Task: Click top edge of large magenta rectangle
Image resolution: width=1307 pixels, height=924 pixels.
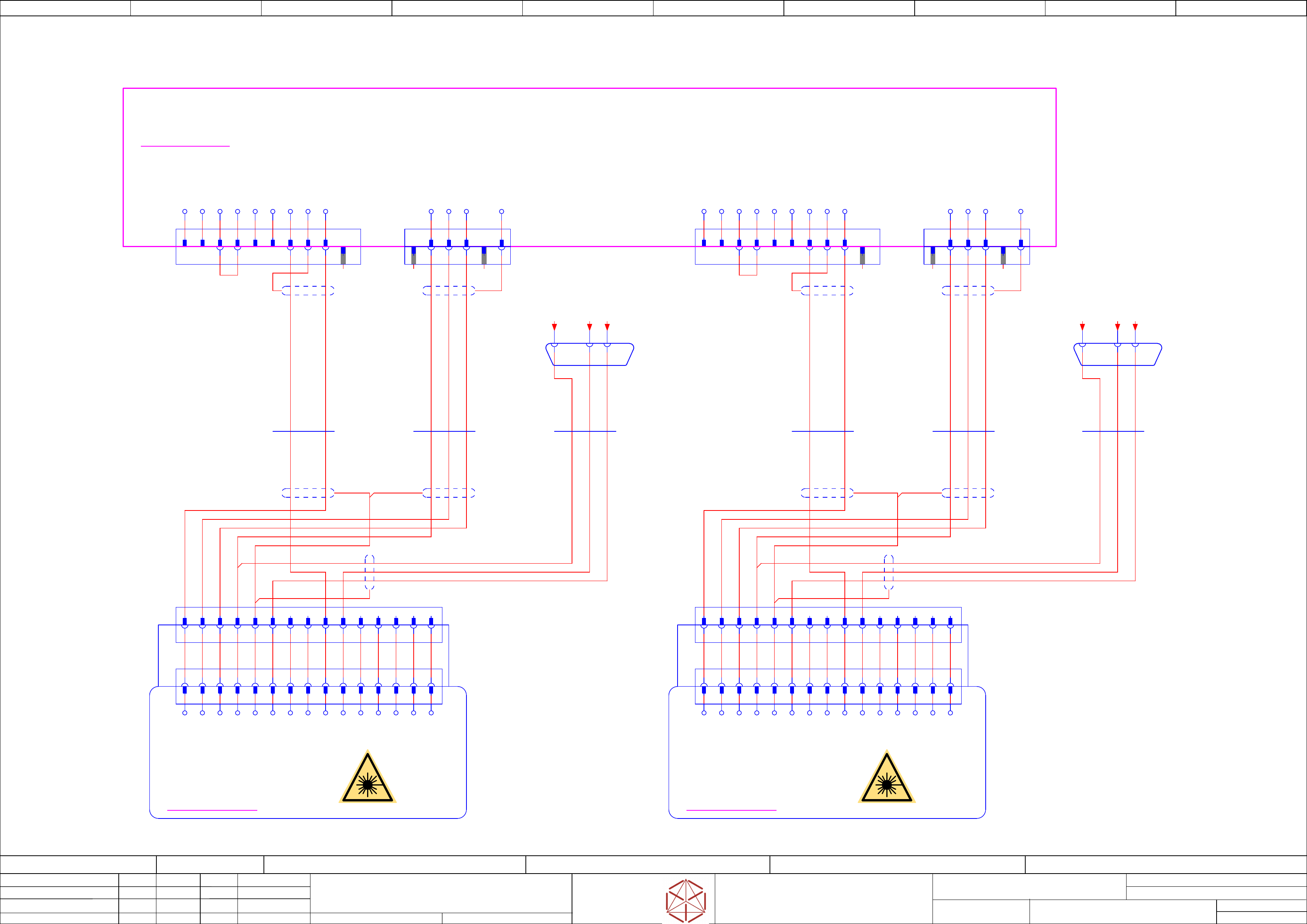Action: pyautogui.click(x=589, y=88)
